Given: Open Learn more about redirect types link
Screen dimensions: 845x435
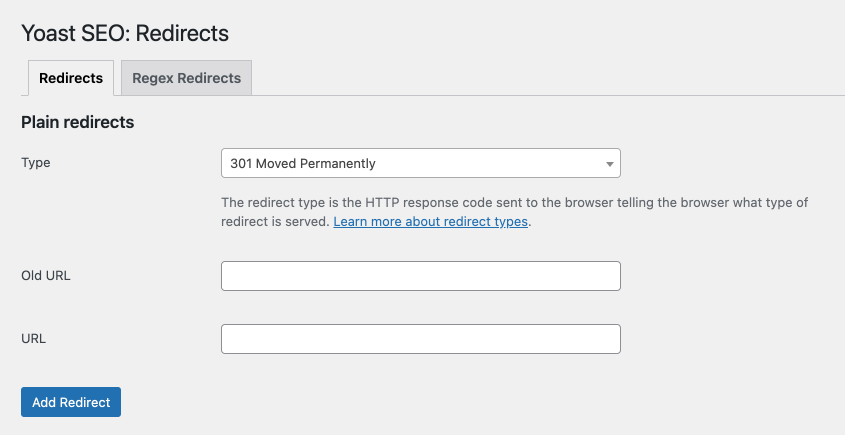Looking at the screenshot, I should 430,222.
